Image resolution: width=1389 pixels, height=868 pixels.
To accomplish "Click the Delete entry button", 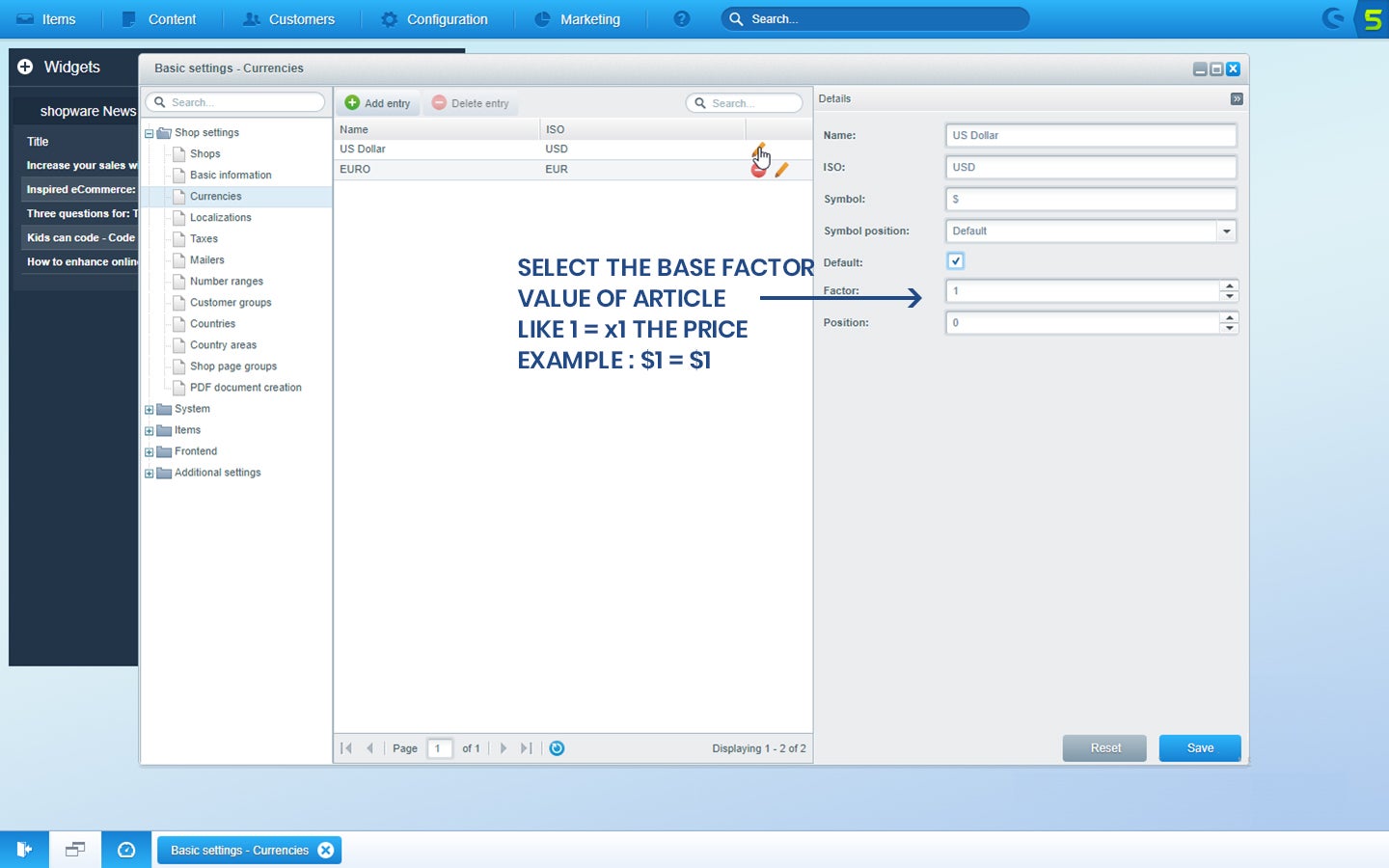I will 471,103.
